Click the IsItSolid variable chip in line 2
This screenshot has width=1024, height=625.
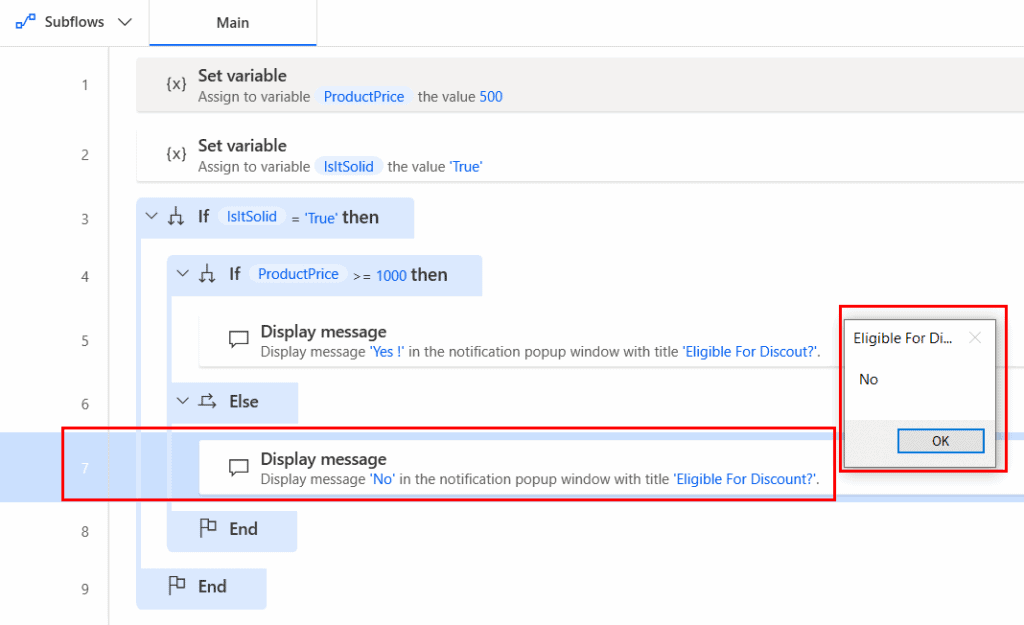click(x=349, y=167)
